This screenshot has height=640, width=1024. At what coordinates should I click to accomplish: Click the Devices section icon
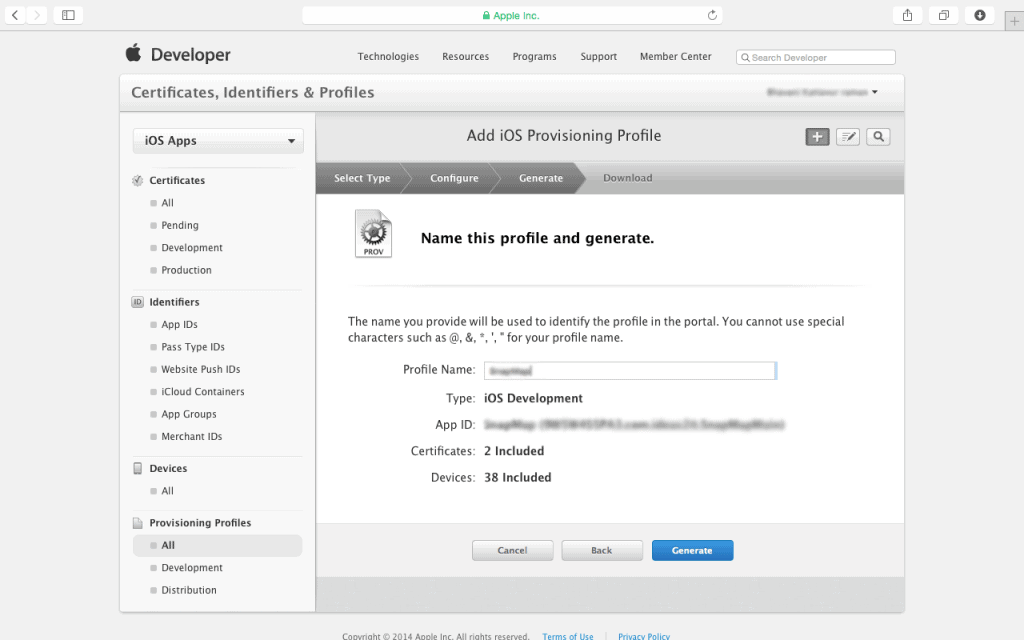pyautogui.click(x=137, y=468)
